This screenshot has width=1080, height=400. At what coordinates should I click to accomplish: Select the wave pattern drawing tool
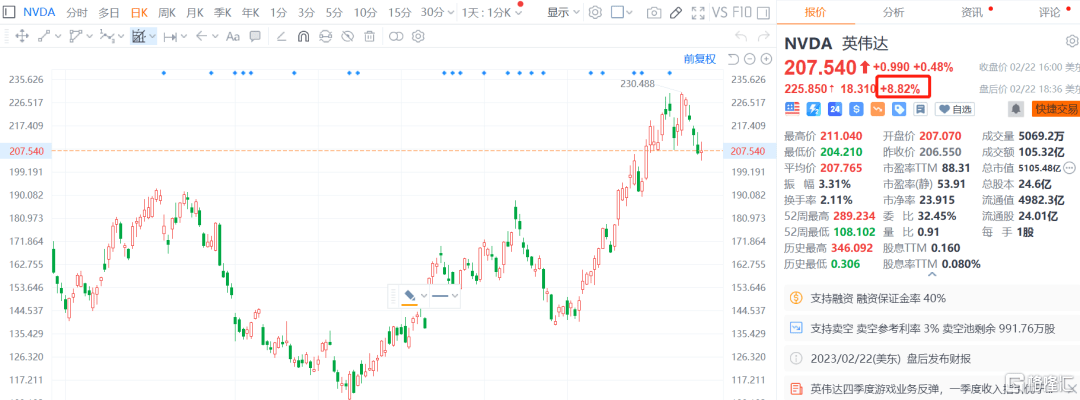coord(106,36)
